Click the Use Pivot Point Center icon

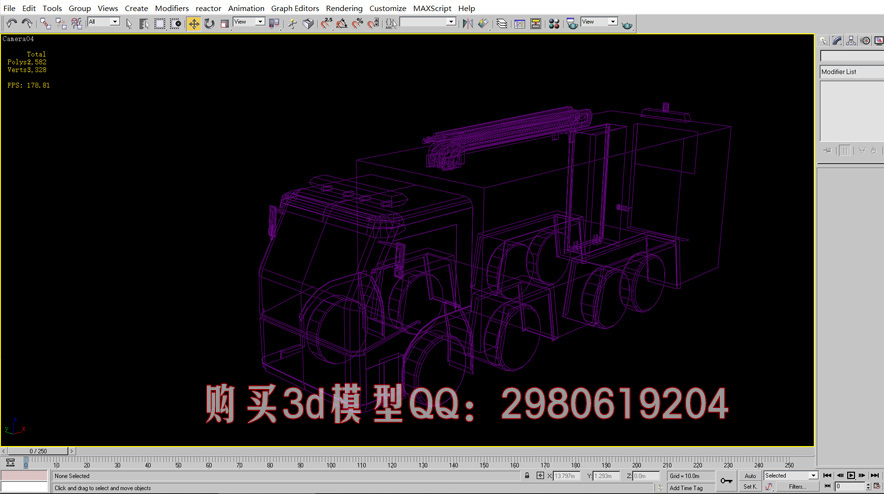(x=275, y=23)
